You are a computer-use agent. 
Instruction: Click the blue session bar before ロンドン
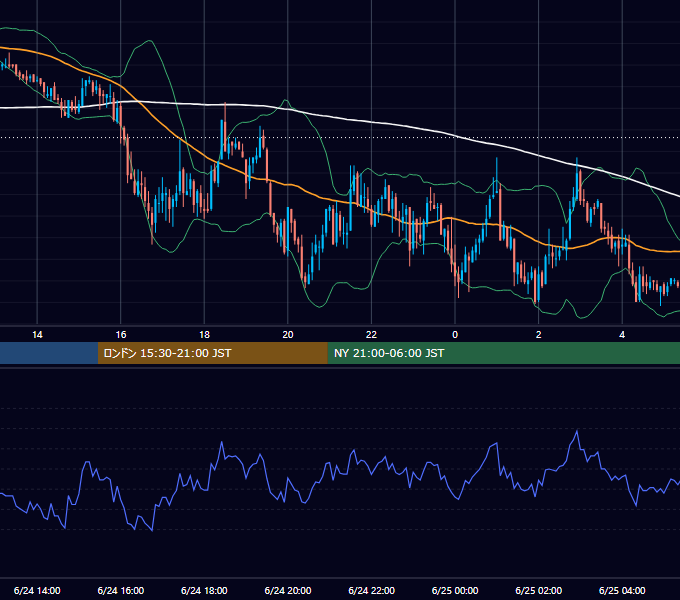(x=49, y=353)
